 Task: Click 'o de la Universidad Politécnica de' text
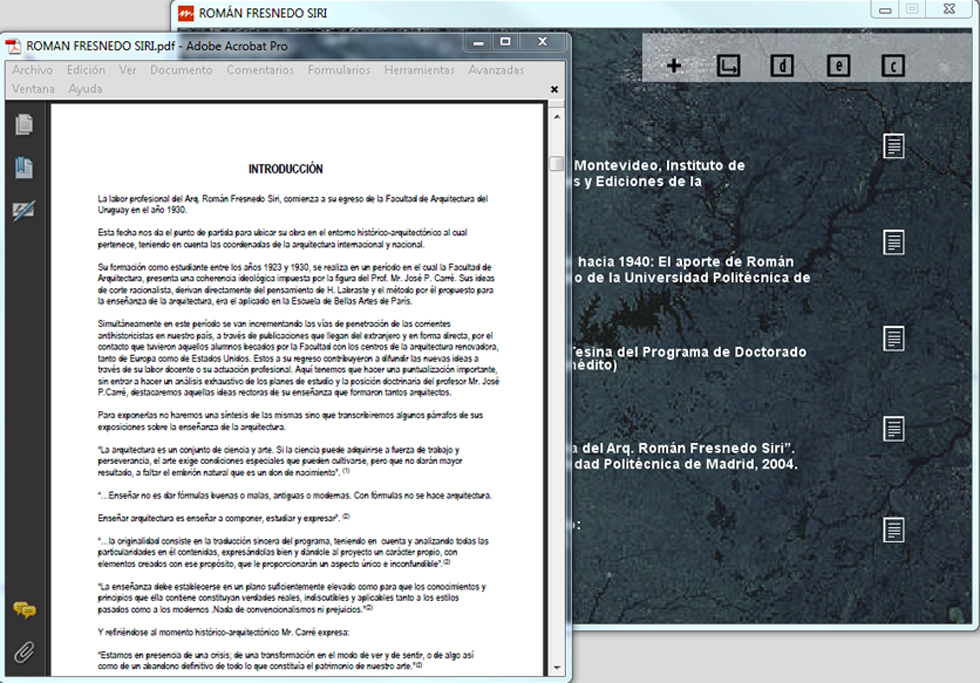[692, 278]
